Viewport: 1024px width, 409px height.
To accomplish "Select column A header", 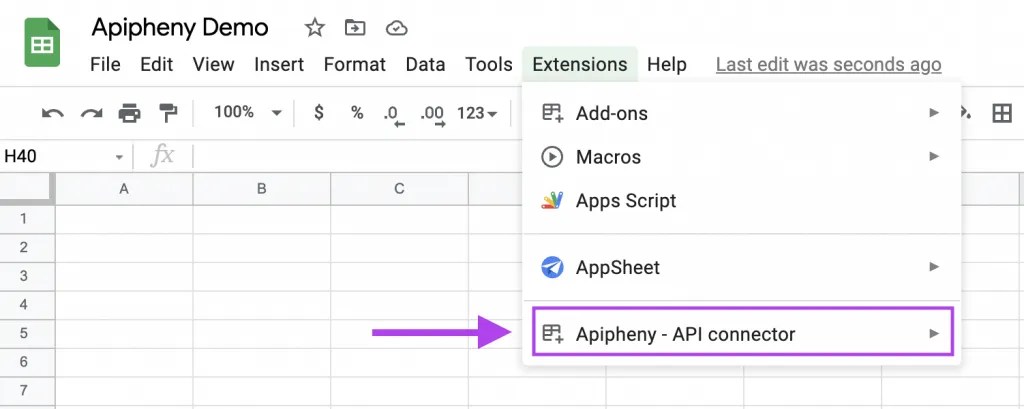I will 124,189.
